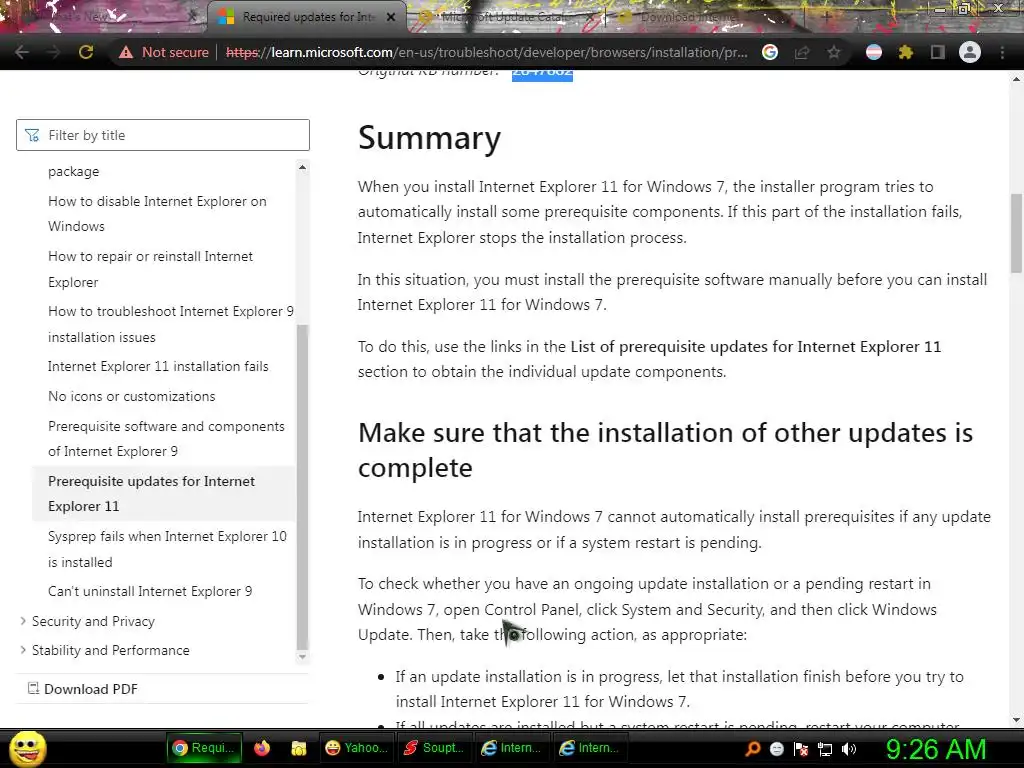Click sidebar scrollbar down arrow

click(302, 657)
